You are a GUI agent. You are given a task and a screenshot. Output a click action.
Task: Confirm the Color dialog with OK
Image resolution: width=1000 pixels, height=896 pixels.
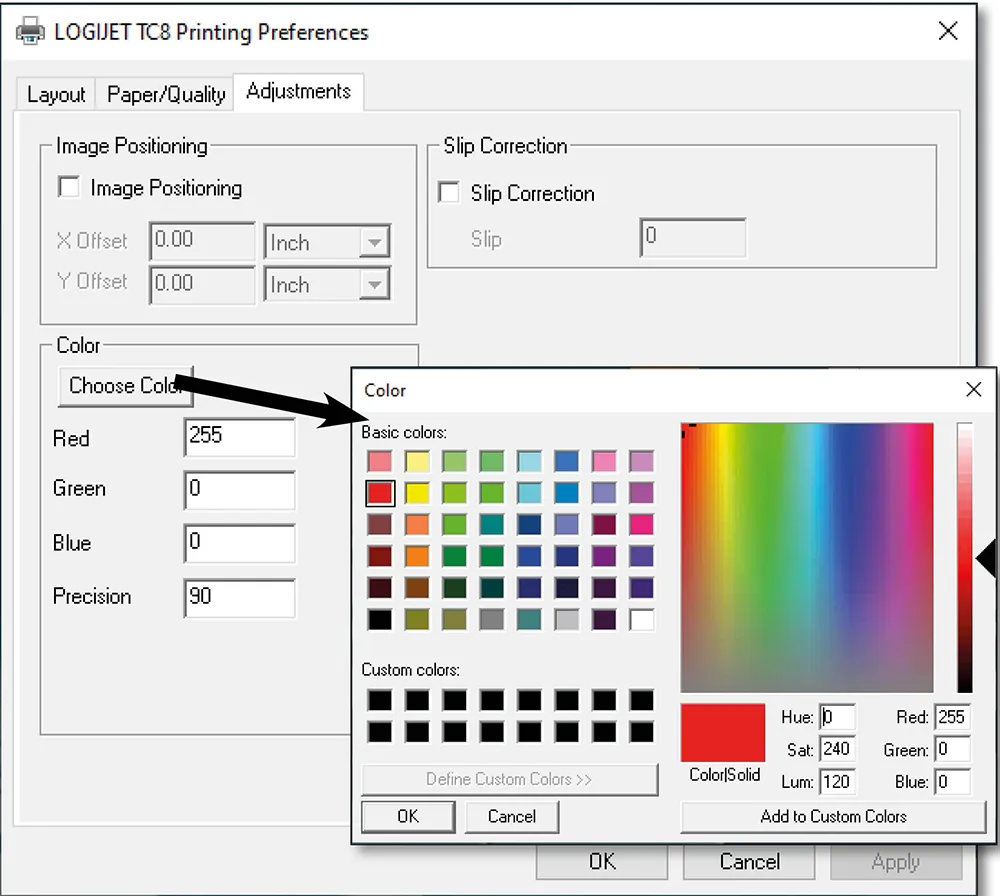coord(408,817)
